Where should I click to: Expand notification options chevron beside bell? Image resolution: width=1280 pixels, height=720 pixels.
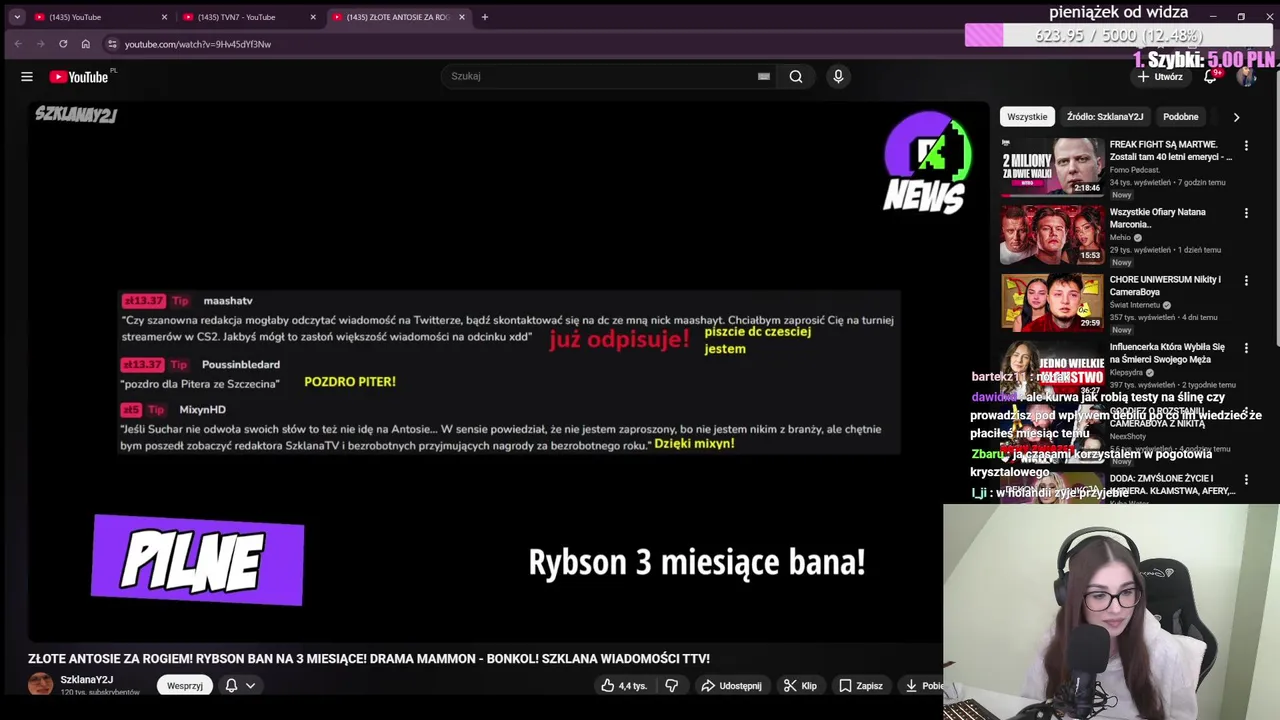(251, 686)
